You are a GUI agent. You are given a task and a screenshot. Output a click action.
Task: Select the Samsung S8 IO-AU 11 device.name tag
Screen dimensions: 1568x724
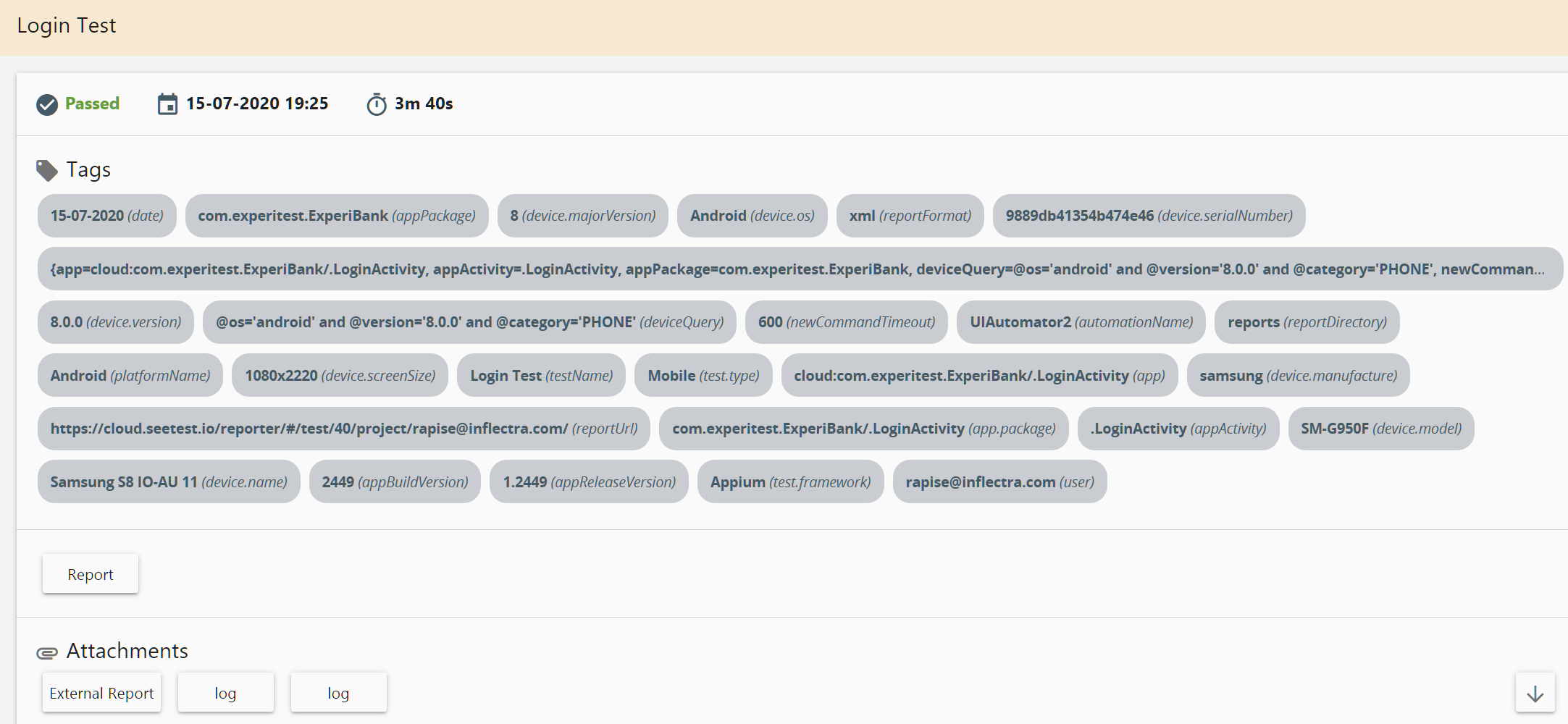169,482
